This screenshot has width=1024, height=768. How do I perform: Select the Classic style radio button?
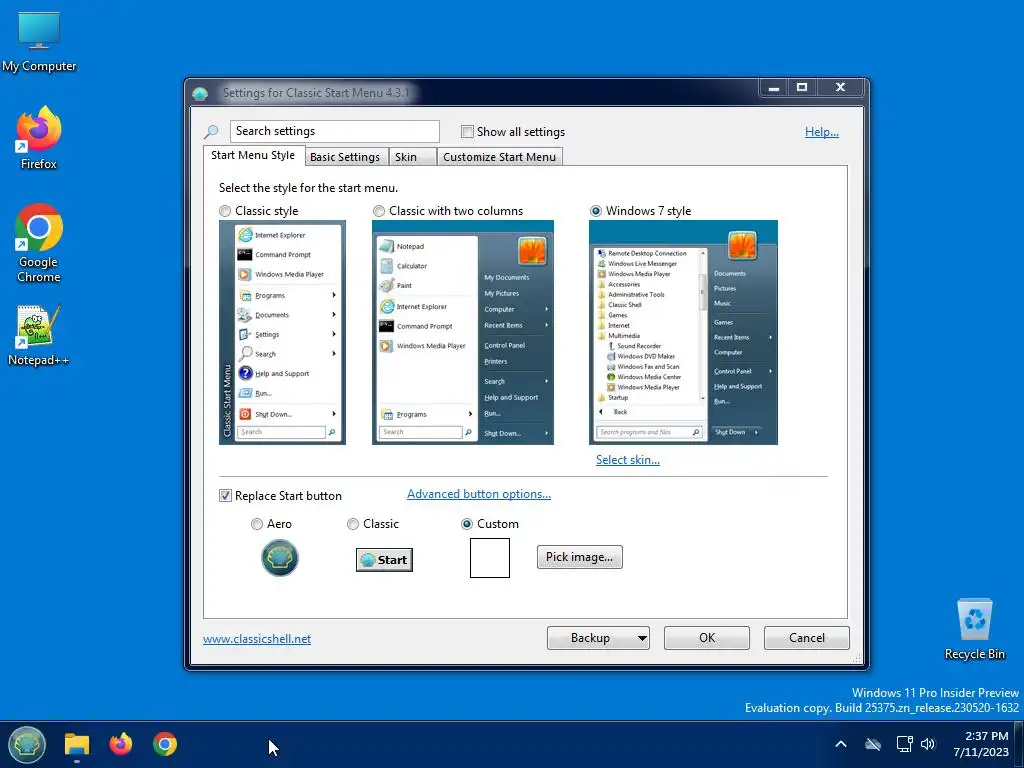click(x=225, y=211)
